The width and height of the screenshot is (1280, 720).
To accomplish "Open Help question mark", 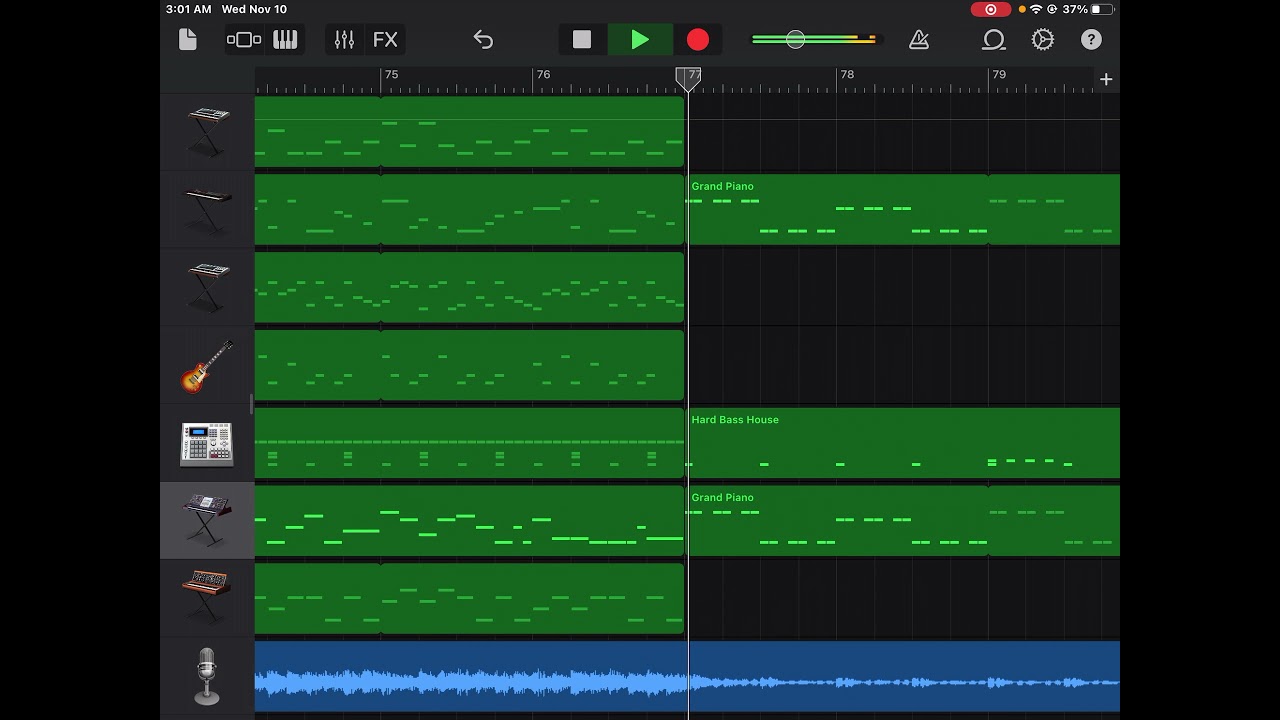I will pos(1091,40).
